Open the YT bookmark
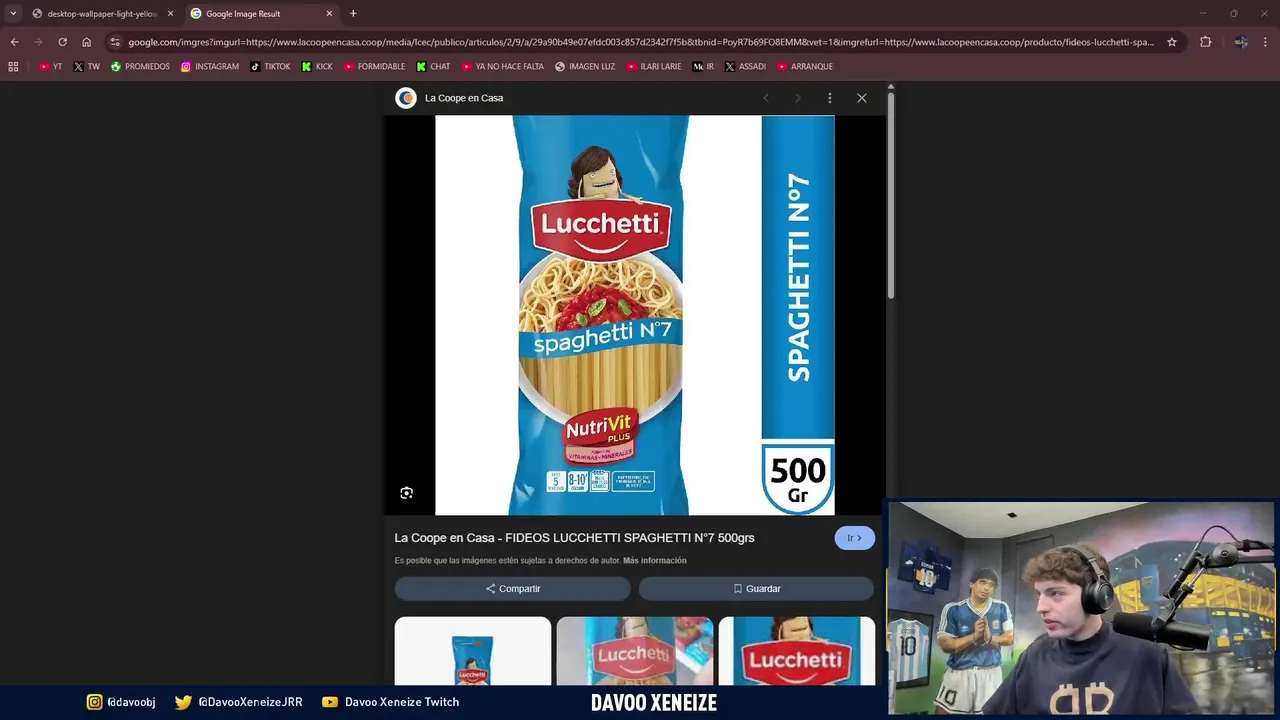Image resolution: width=1280 pixels, height=720 pixels. (50, 66)
